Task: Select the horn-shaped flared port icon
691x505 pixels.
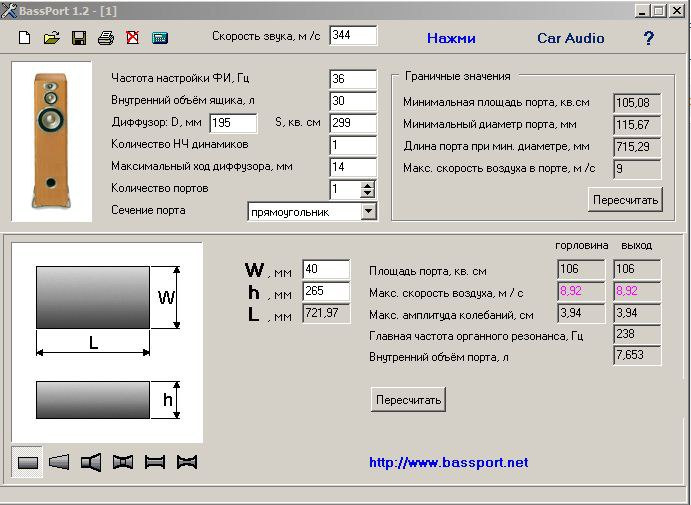Action: 91,462
